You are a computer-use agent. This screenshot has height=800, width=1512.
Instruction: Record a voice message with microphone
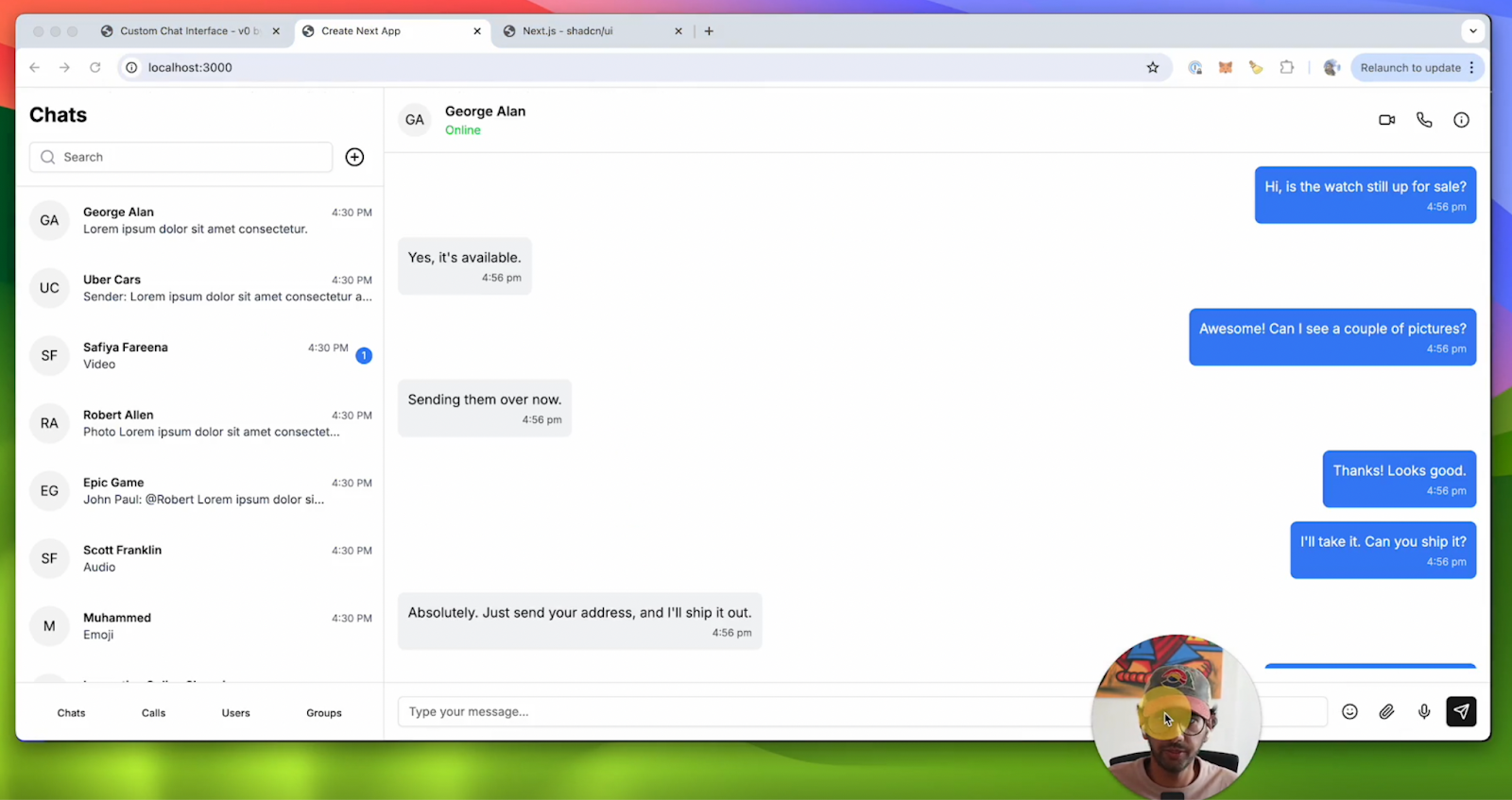(1424, 712)
